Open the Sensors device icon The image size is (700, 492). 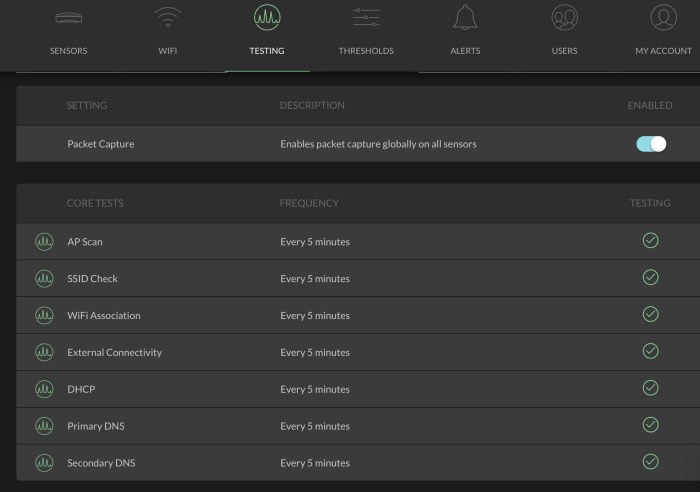coord(68,18)
